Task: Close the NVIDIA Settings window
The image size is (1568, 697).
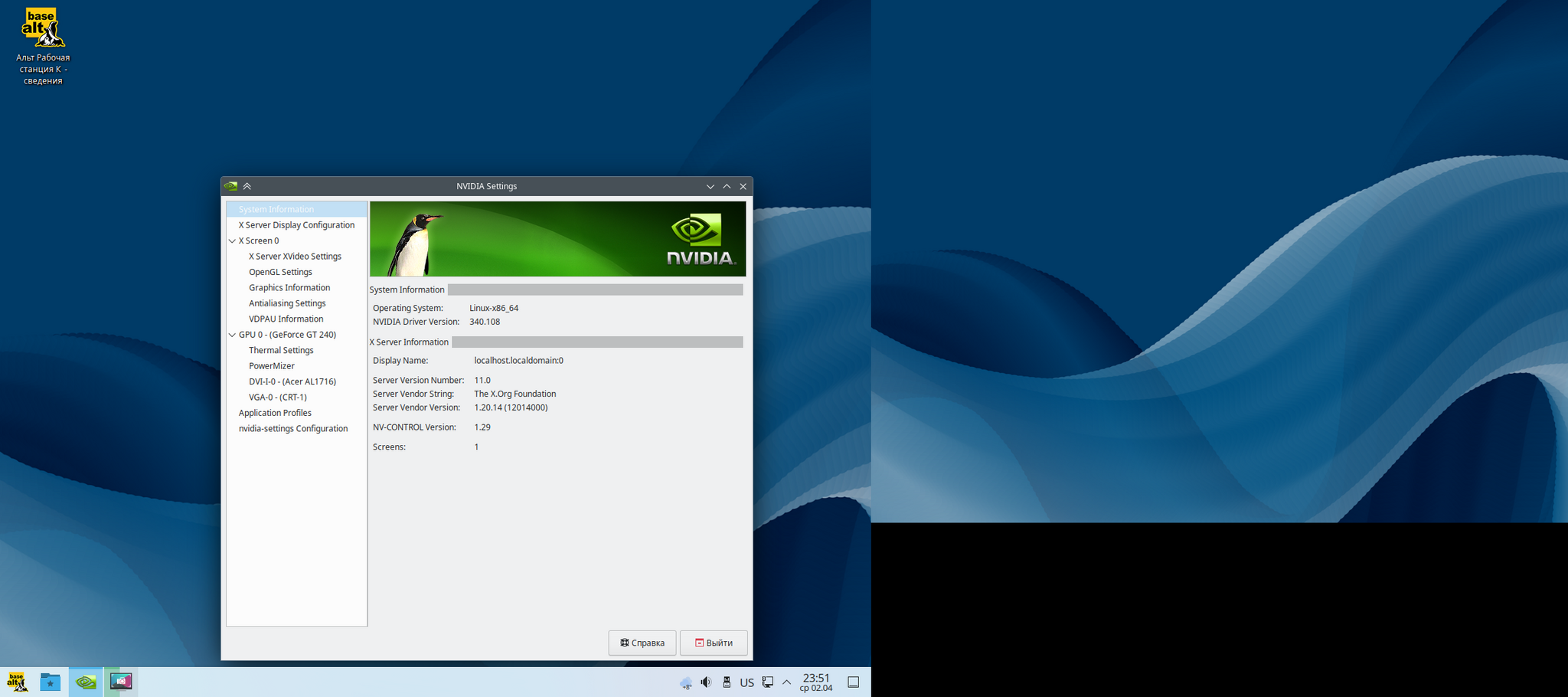Action: point(743,186)
